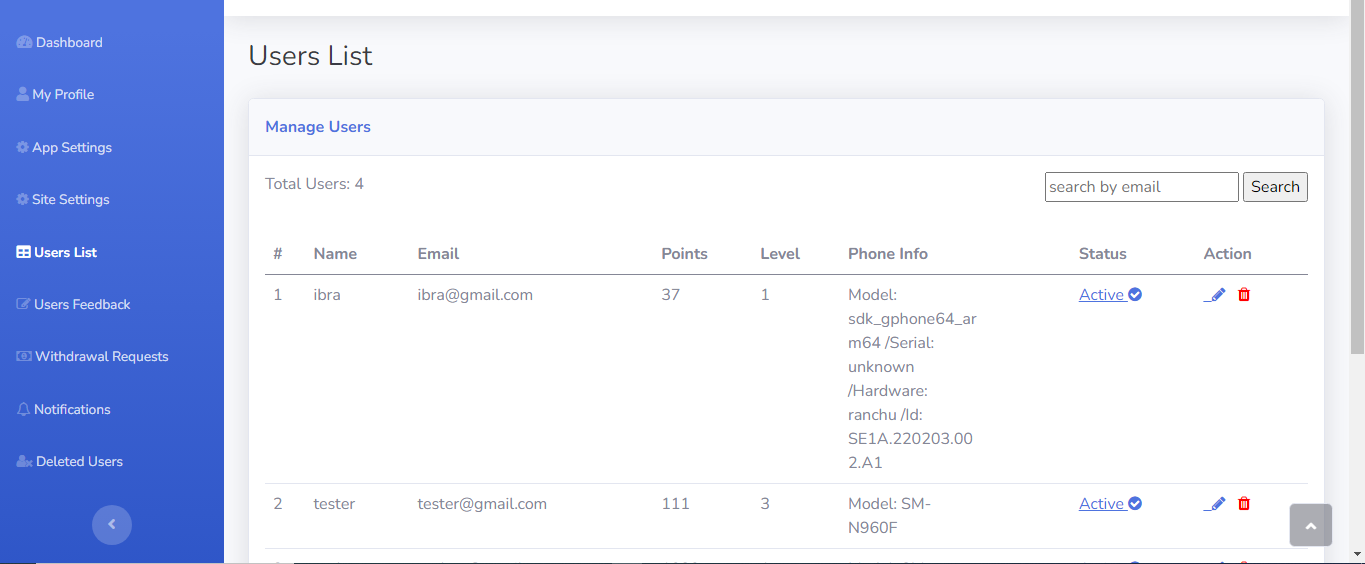Focus the search by email field
The height and width of the screenshot is (564, 1365).
click(1141, 187)
